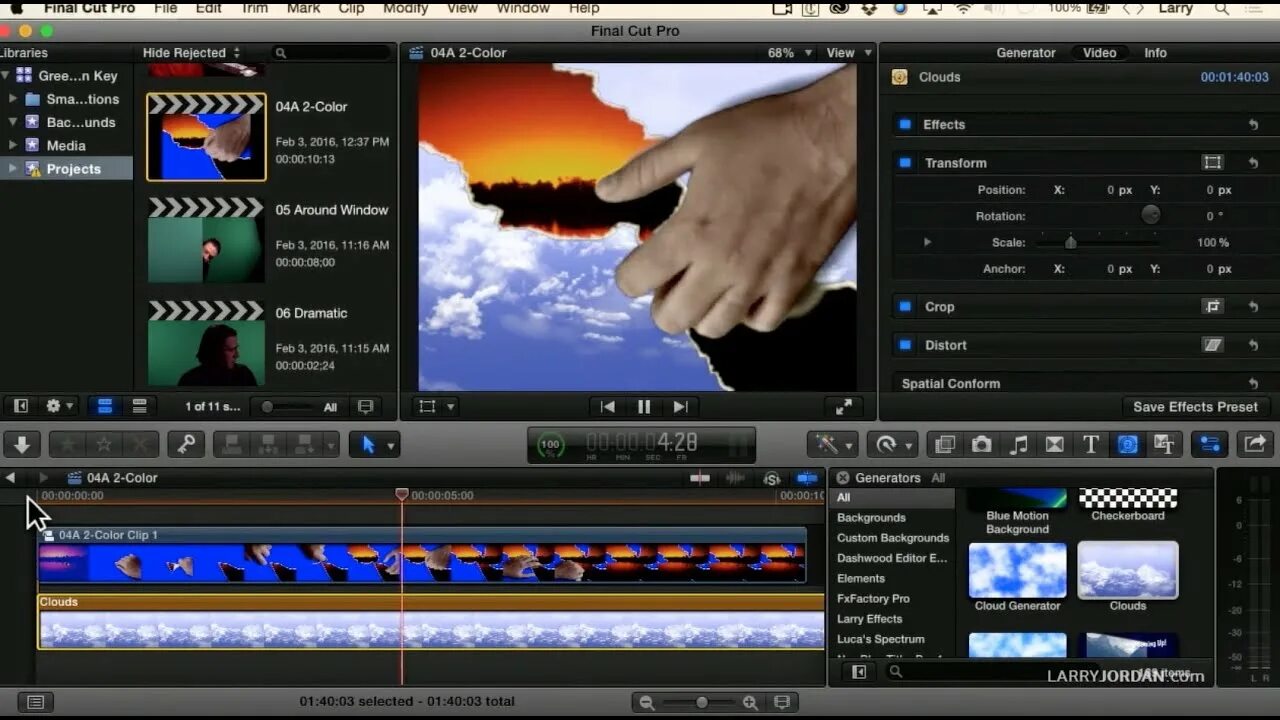This screenshot has width=1280, height=720.
Task: Open the Window menu
Action: 523,8
